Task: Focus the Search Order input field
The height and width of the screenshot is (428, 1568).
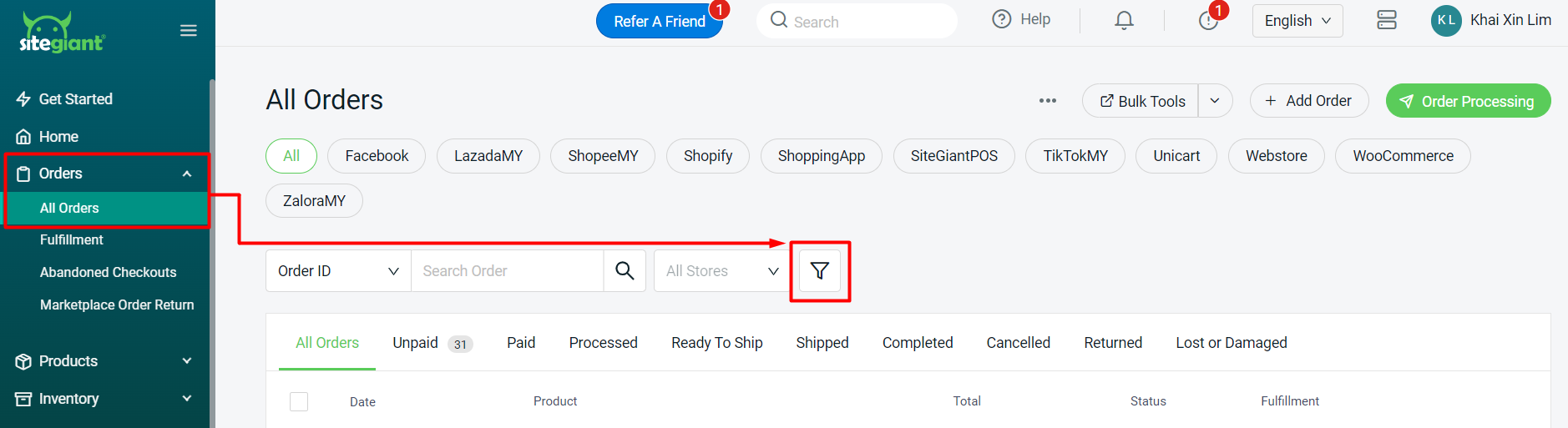Action: point(507,271)
